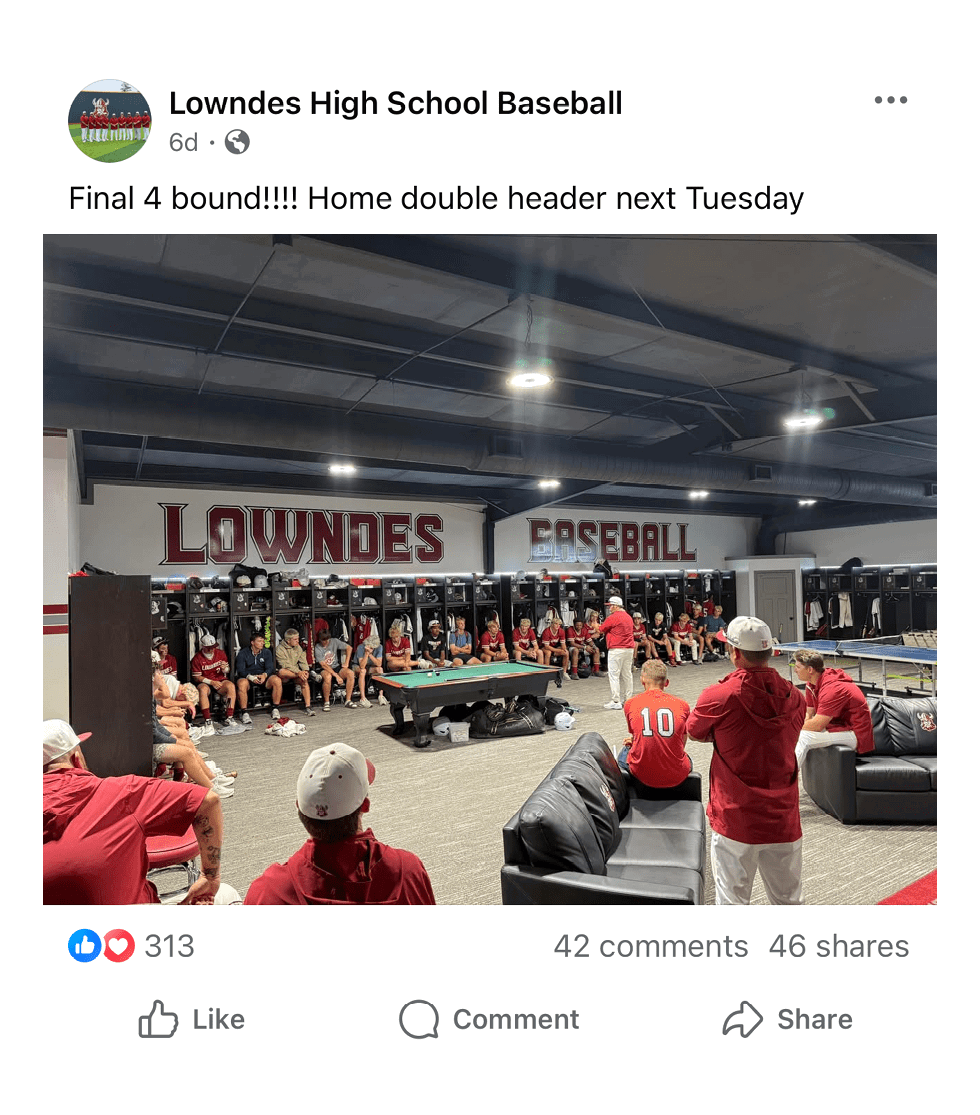Click the Share button label
This screenshot has height=1115, width=980.
[x=814, y=1019]
